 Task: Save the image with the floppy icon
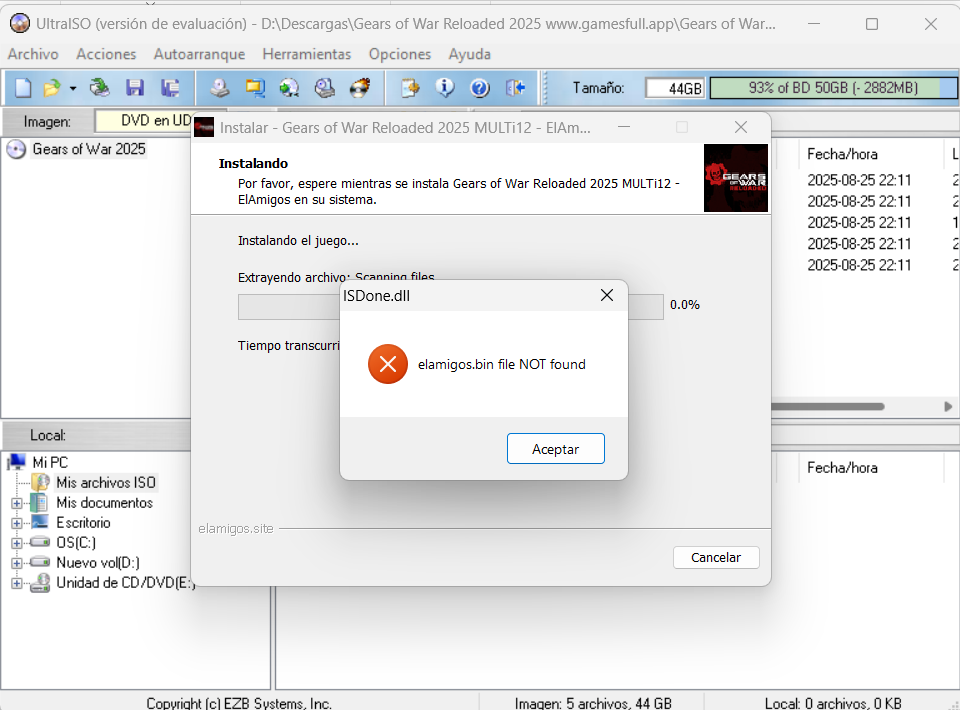pos(135,88)
